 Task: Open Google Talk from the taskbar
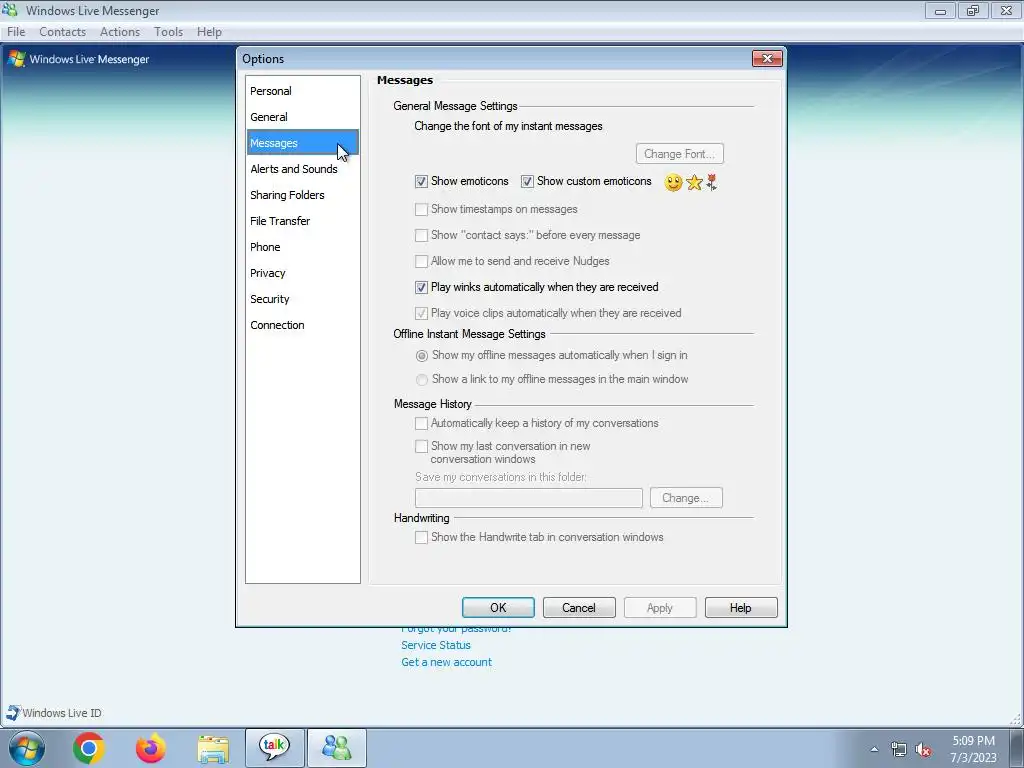pyautogui.click(x=274, y=748)
